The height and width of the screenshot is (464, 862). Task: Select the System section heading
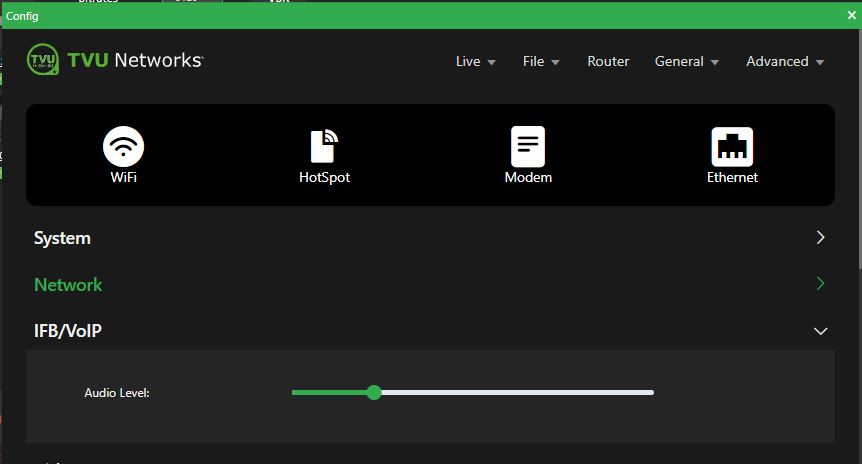[x=62, y=238]
